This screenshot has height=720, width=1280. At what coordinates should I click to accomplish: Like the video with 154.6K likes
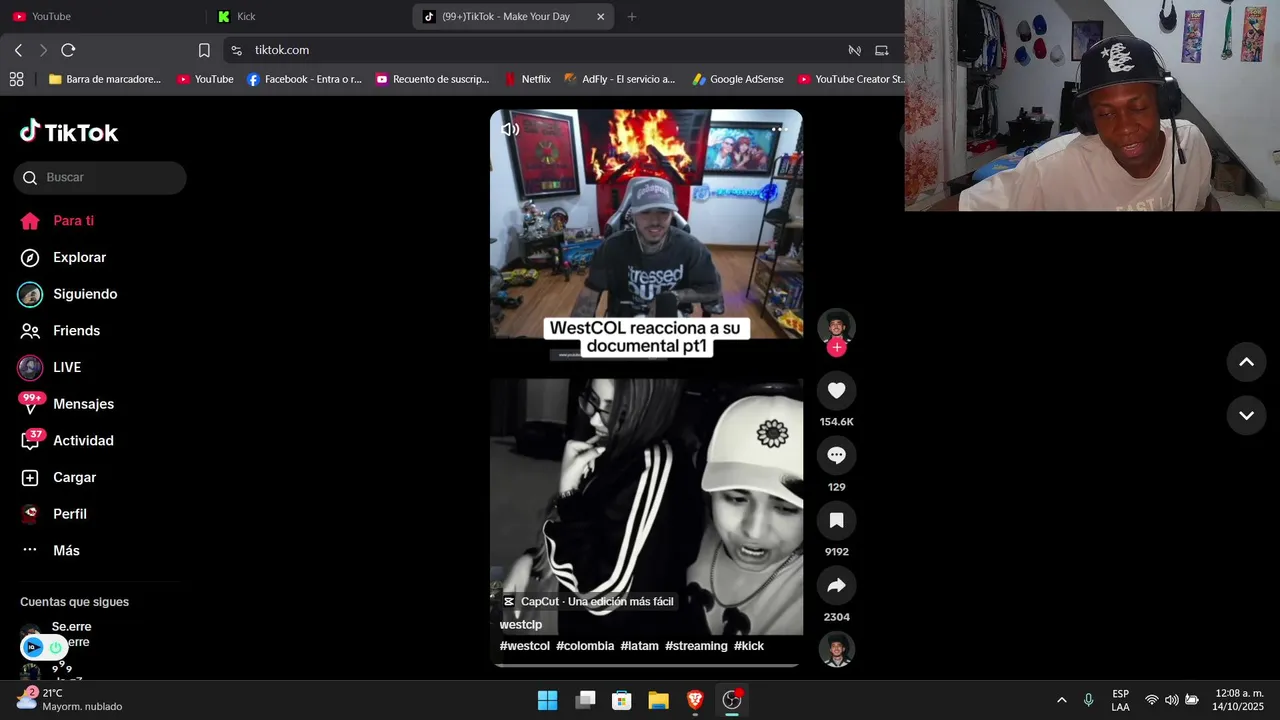pyautogui.click(x=837, y=391)
